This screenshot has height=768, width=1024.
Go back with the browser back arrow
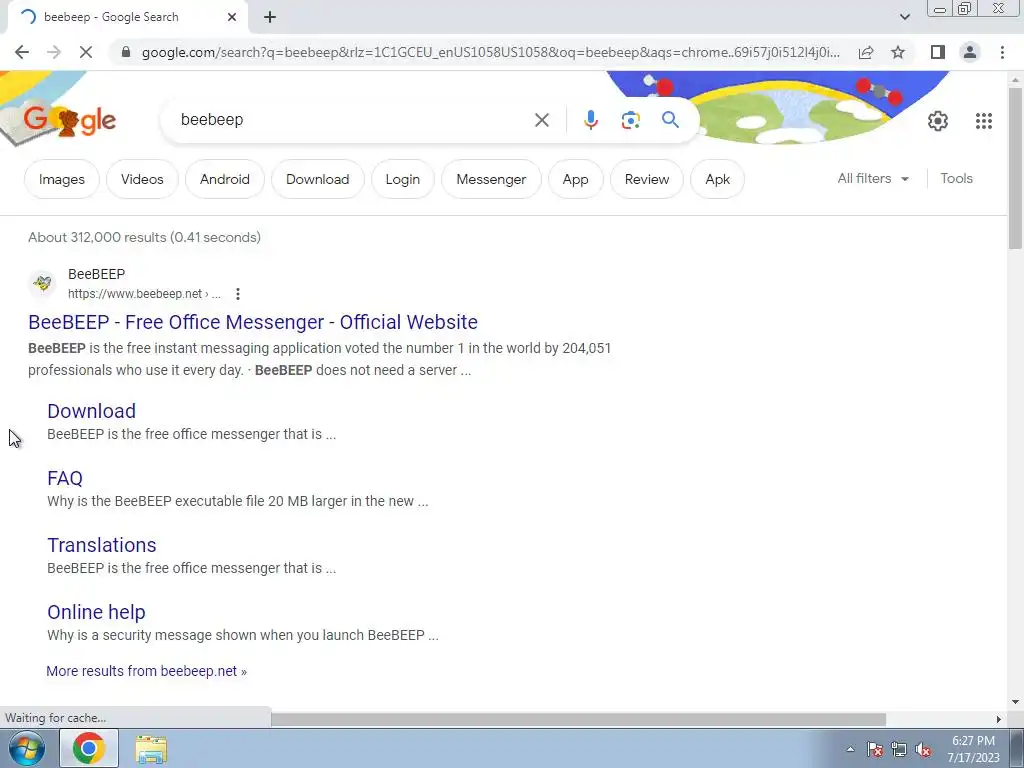point(22,52)
